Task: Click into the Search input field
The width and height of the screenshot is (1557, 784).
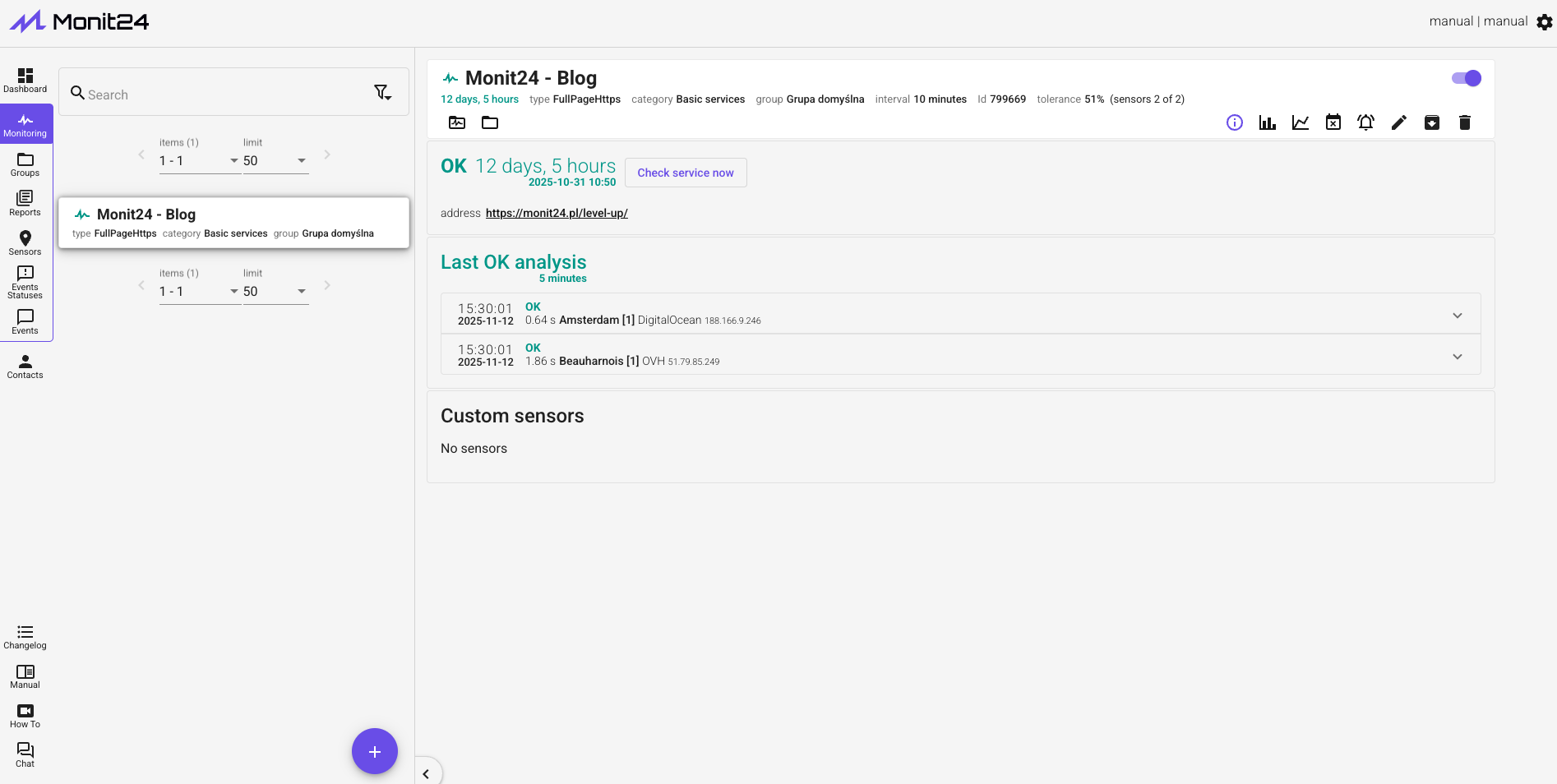Action: (222, 95)
